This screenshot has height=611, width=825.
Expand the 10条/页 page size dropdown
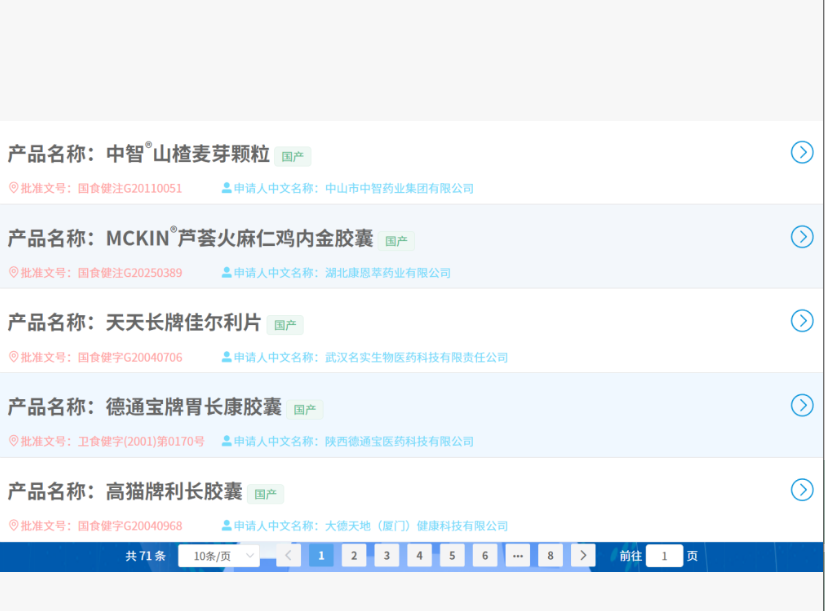(x=218, y=556)
